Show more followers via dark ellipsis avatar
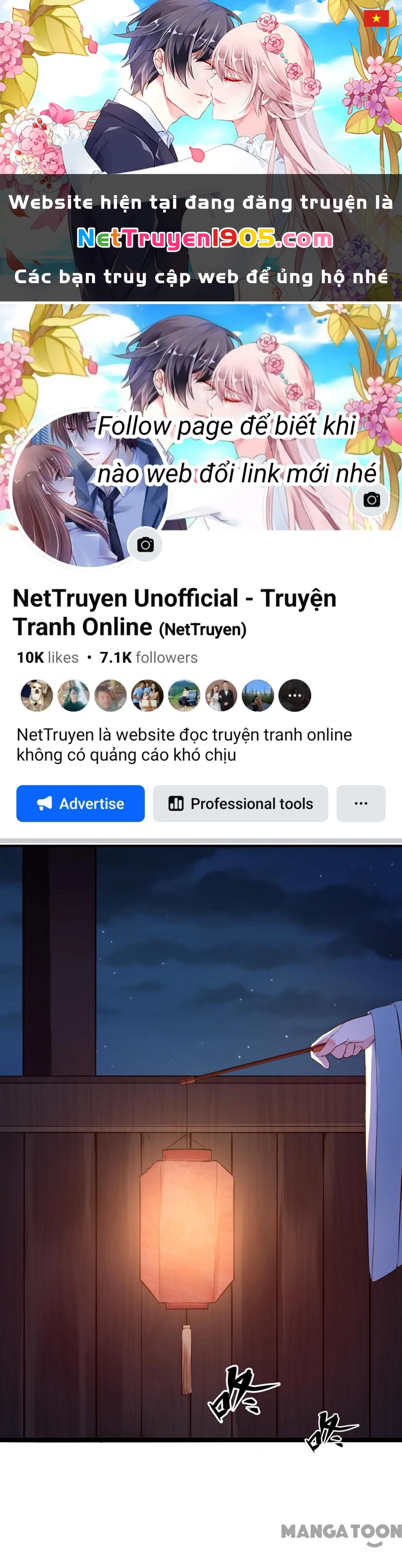Image resolution: width=402 pixels, height=1568 pixels. pos(295,695)
